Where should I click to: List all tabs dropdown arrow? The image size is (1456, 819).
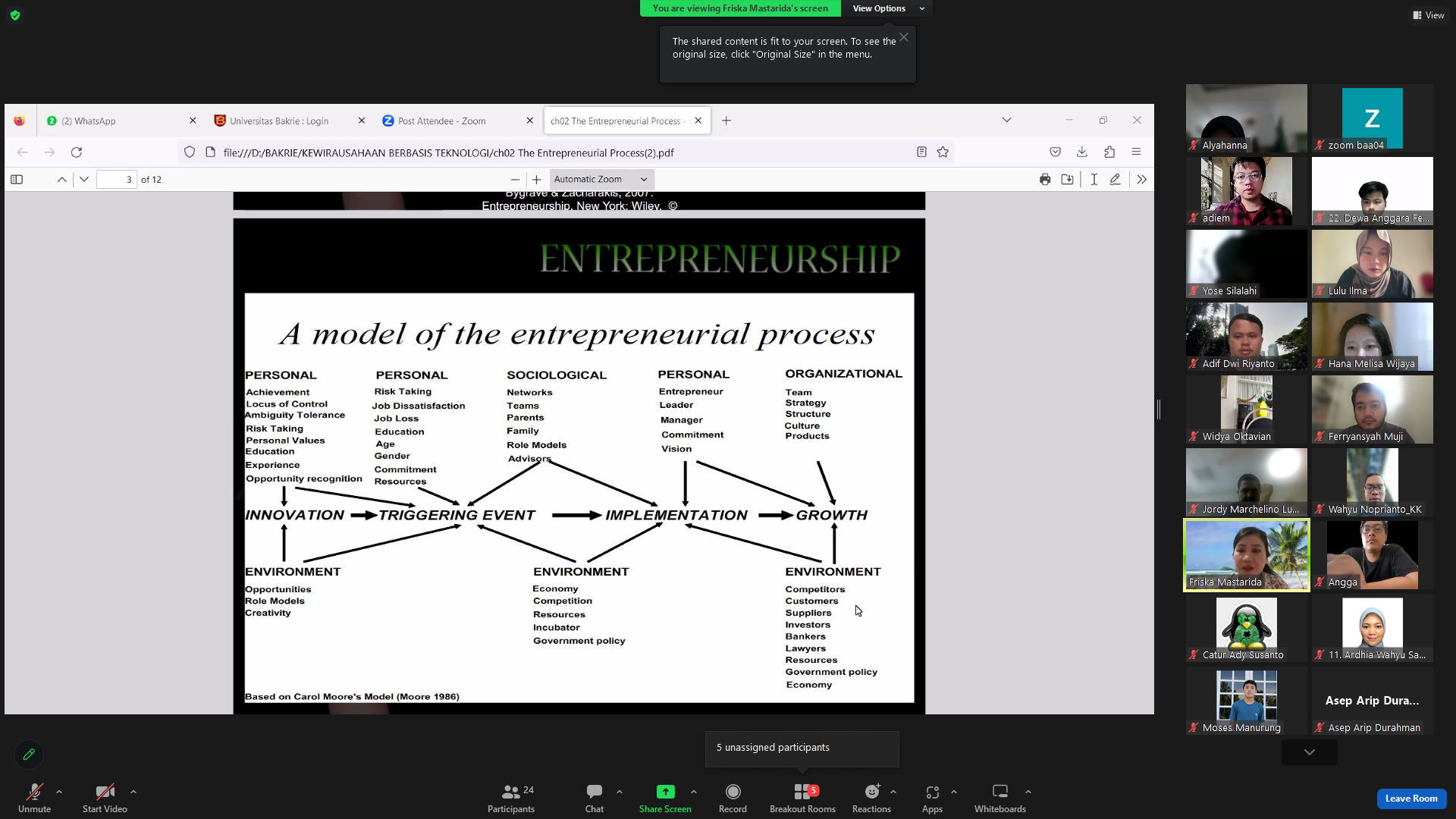pos(1007,121)
